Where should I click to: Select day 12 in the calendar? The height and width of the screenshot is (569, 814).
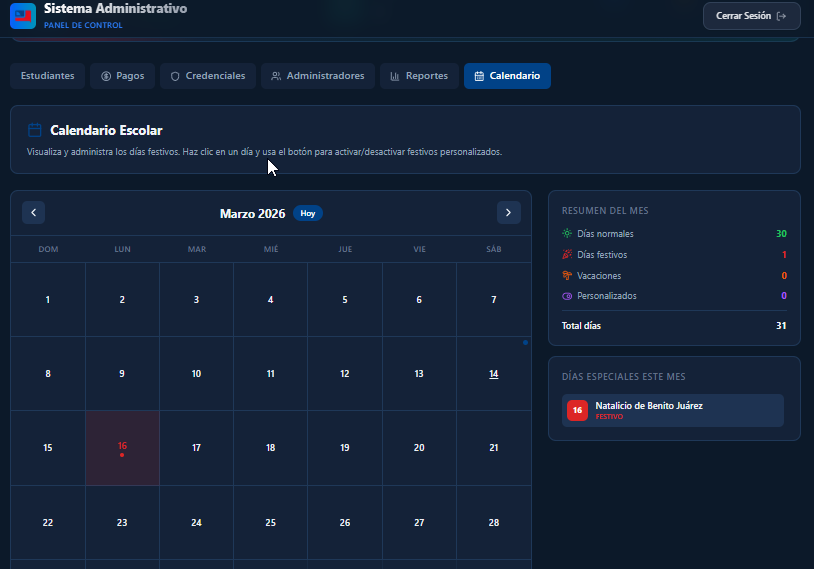345,374
